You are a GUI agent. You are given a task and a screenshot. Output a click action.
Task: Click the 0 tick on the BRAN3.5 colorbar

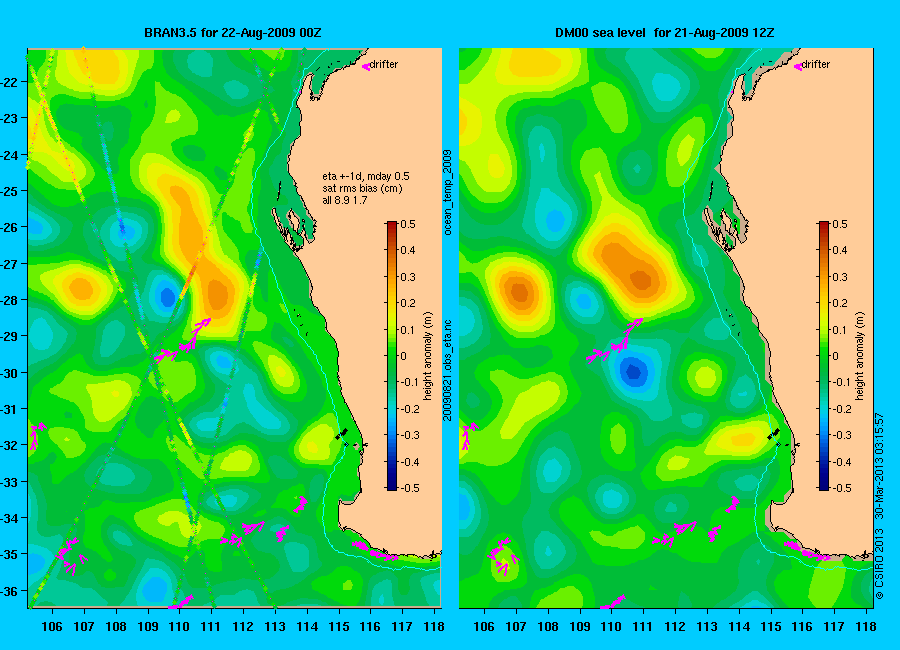[403, 356]
